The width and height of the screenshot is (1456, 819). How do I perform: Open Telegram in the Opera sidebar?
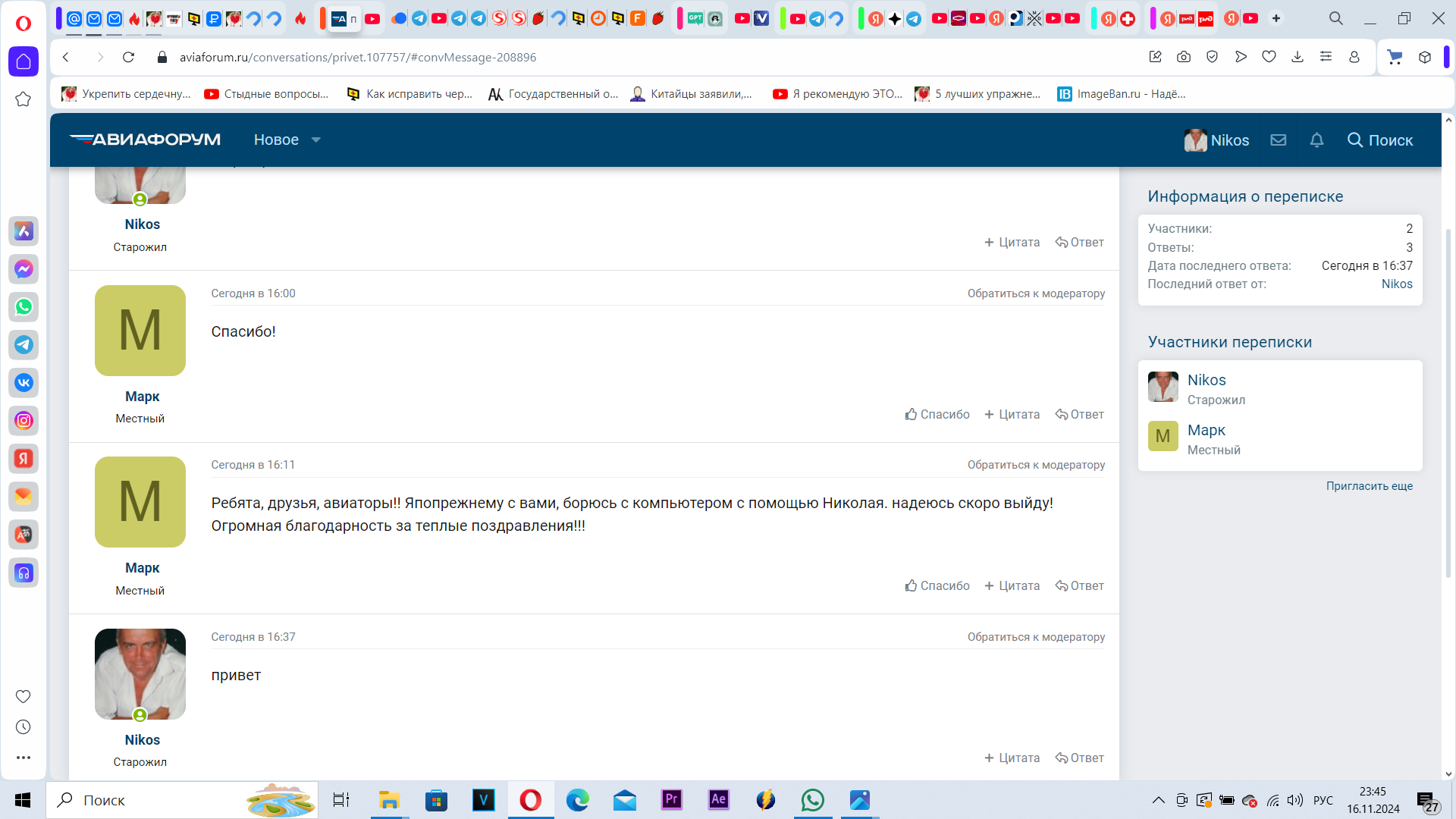coord(24,344)
